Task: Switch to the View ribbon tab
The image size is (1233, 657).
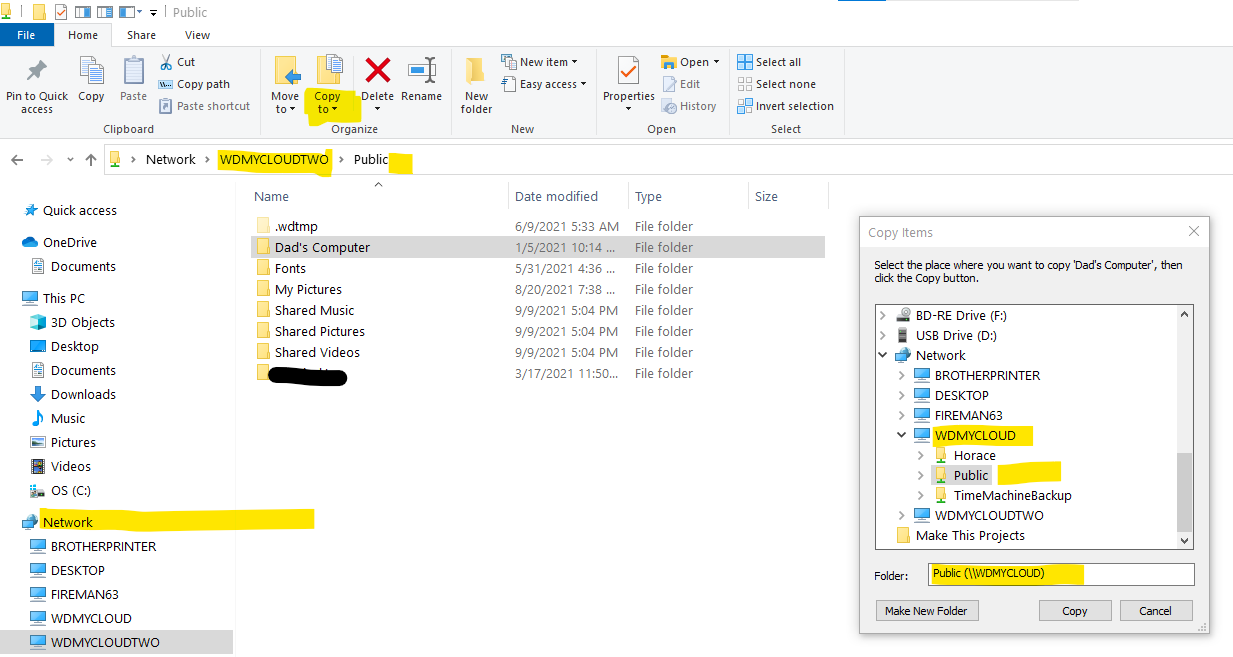Action: [197, 35]
